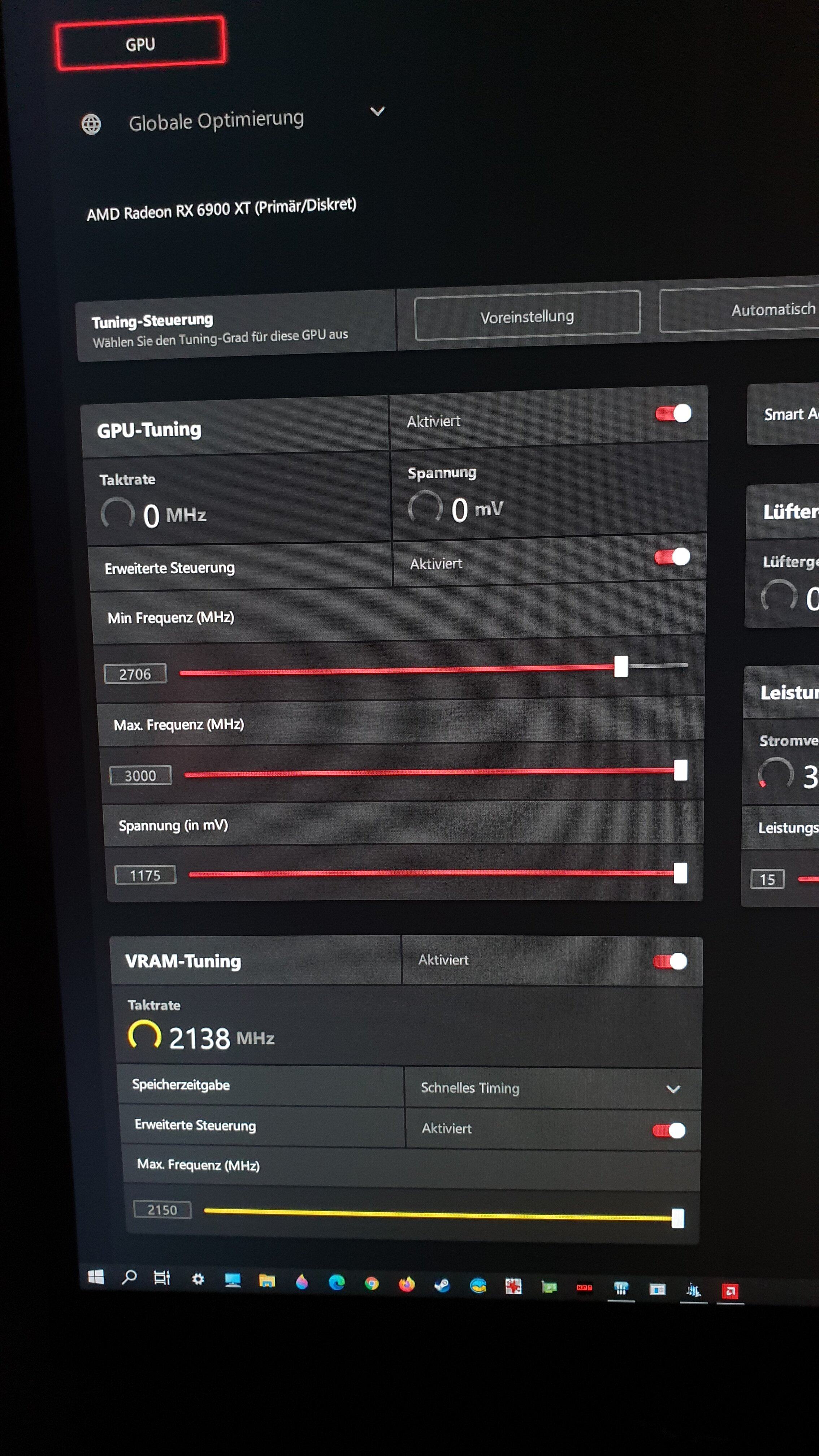Open the green graphics card icon app

[549, 1287]
